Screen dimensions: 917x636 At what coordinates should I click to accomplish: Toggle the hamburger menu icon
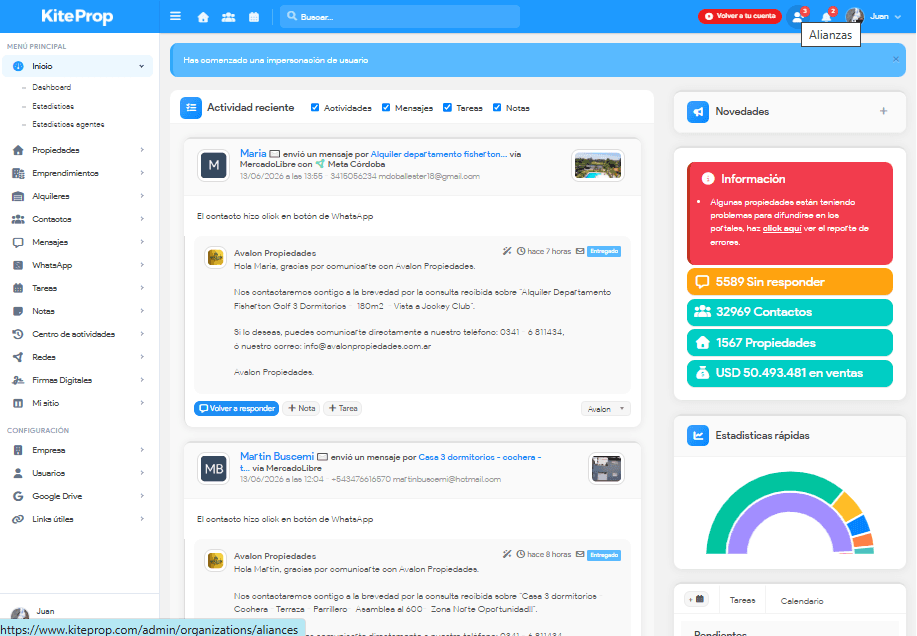175,16
